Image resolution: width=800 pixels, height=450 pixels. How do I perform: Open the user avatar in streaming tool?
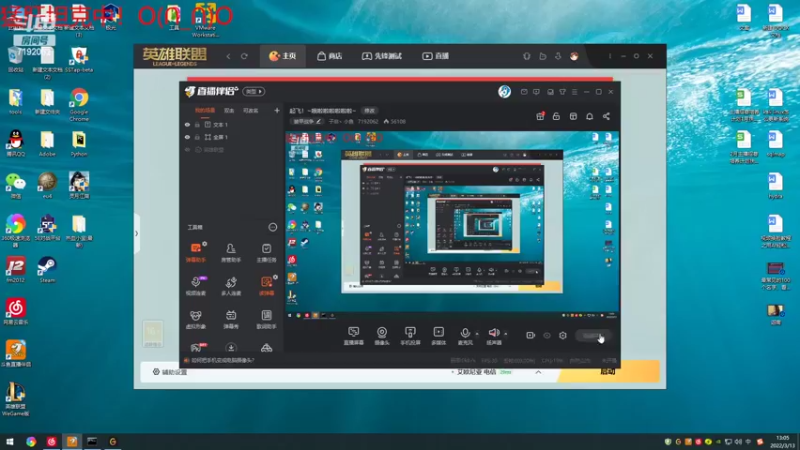pyautogui.click(x=505, y=91)
